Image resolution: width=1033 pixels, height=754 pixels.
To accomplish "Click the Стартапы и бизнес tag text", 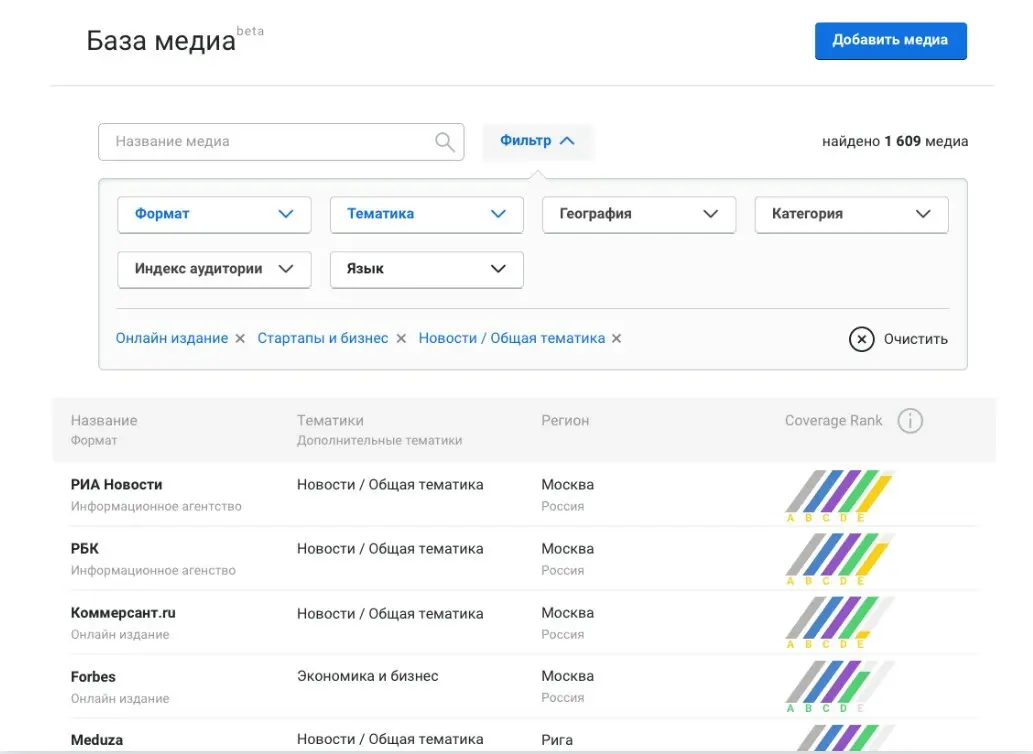I will (x=323, y=338).
